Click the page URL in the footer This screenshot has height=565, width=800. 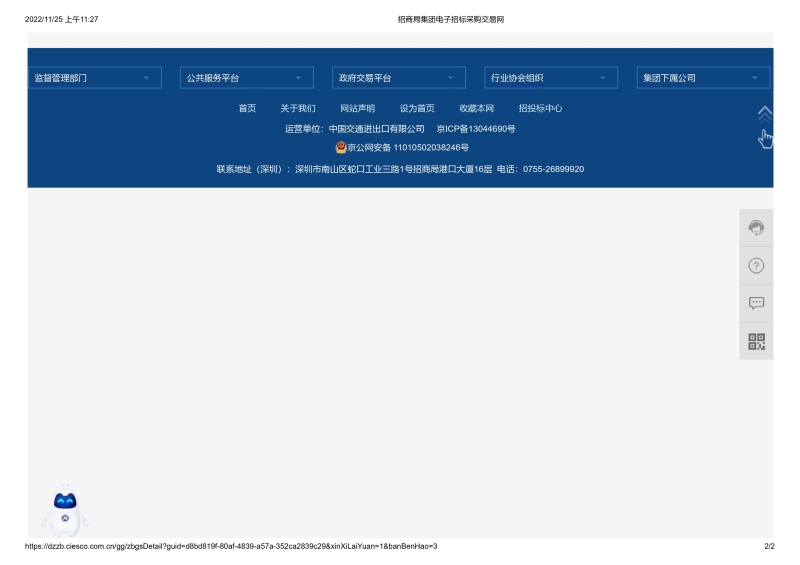231,546
